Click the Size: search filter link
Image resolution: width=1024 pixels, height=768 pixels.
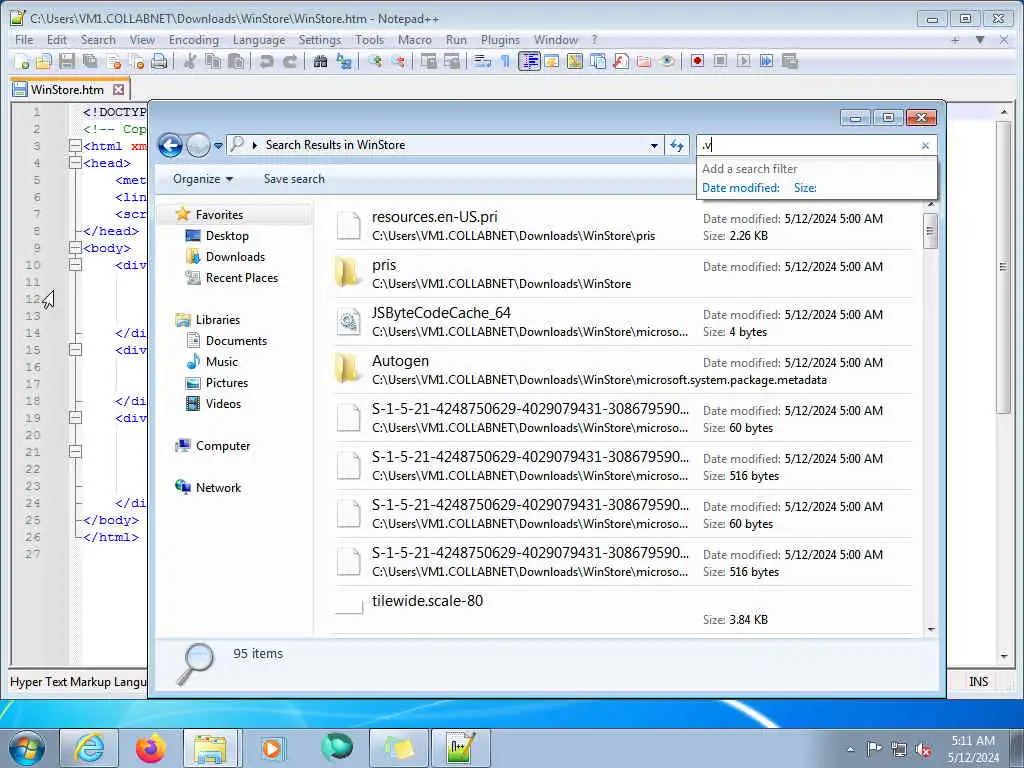pyautogui.click(x=805, y=188)
